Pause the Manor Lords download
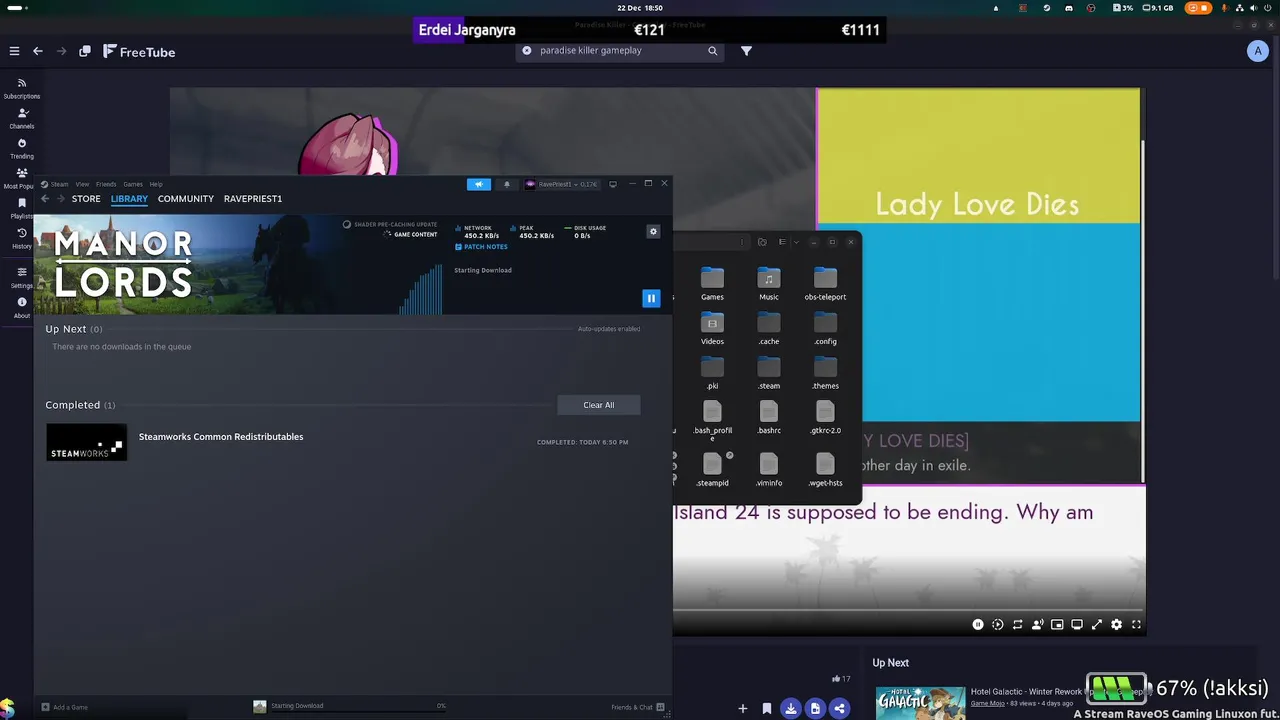Screen dimensions: 1280x720 [651, 298]
